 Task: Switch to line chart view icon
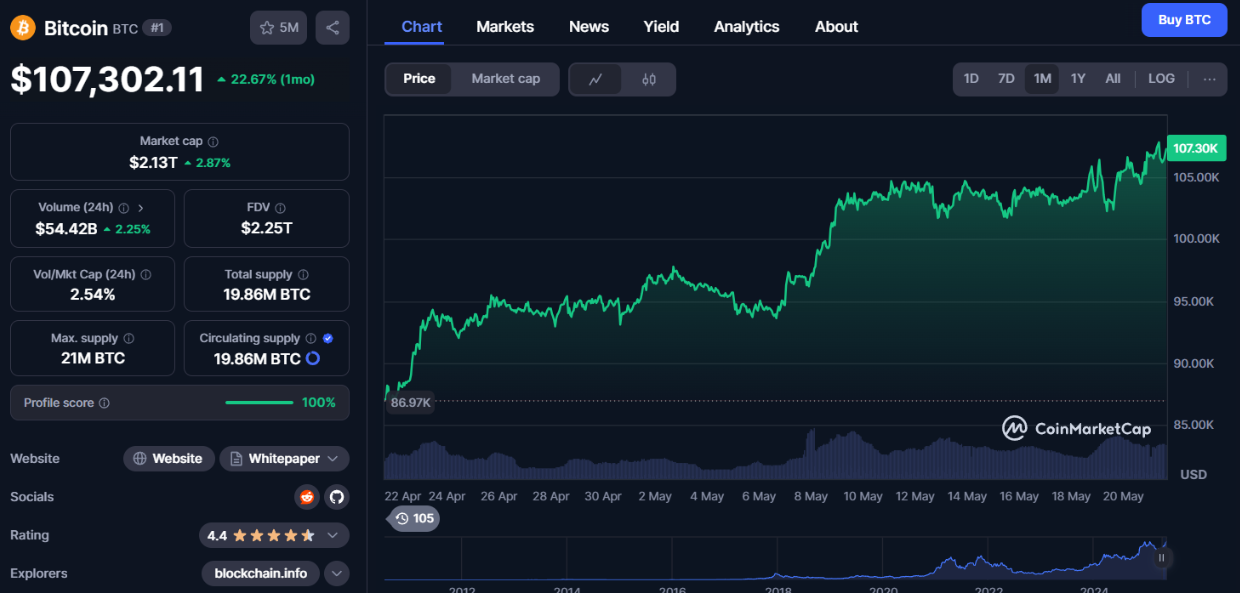click(596, 79)
